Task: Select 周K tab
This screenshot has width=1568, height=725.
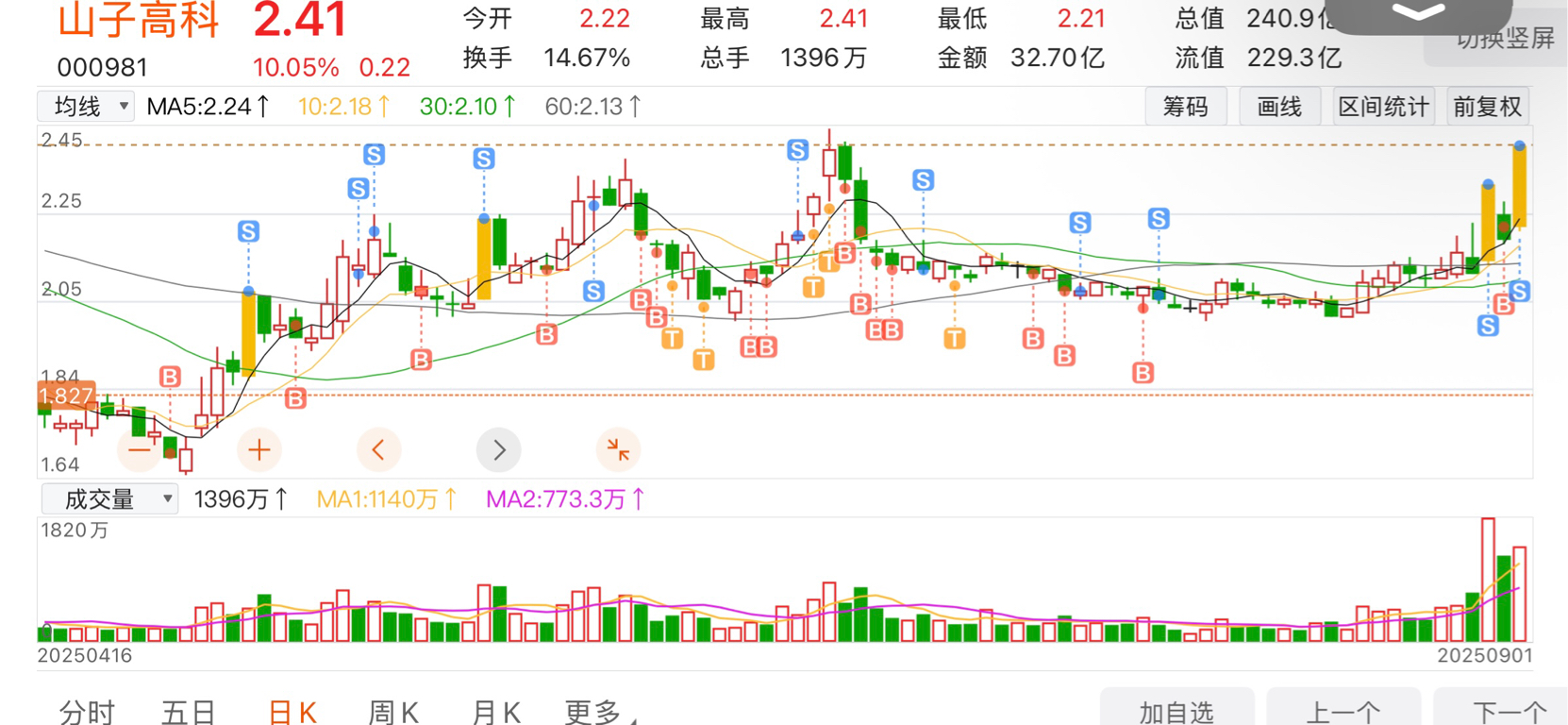Action: click(392, 711)
